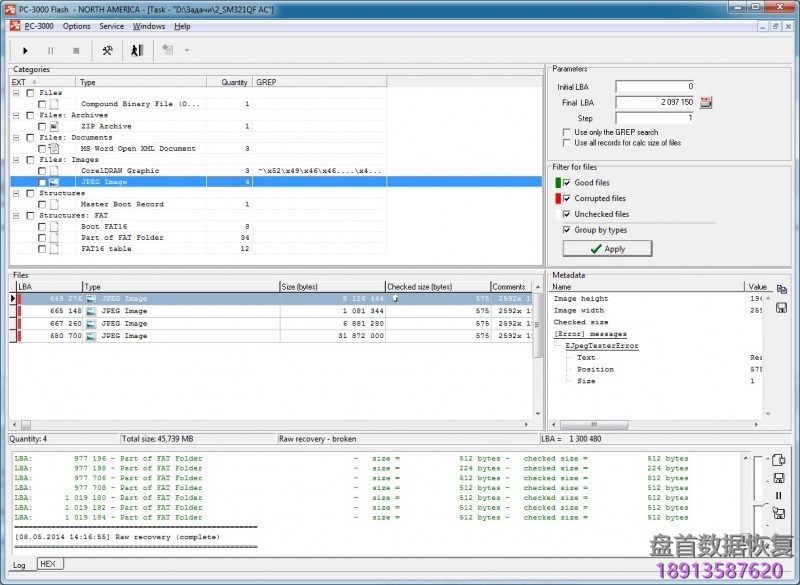Click the copy metadata icon

pyautogui.click(x=781, y=289)
